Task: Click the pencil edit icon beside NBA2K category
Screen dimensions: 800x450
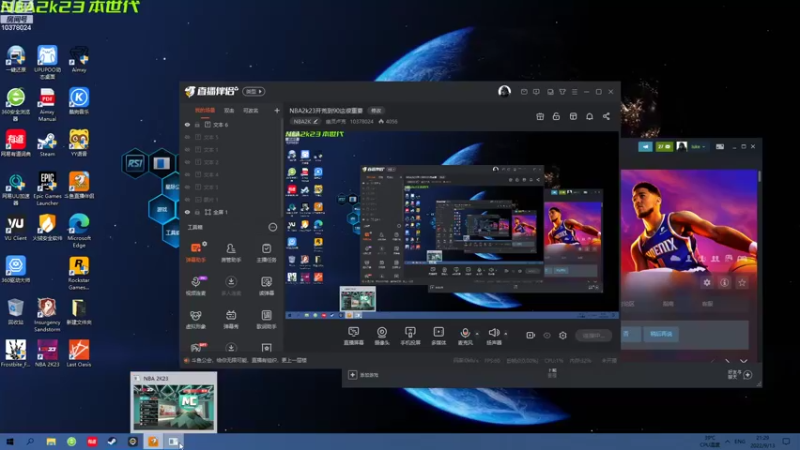Action: pyautogui.click(x=316, y=121)
